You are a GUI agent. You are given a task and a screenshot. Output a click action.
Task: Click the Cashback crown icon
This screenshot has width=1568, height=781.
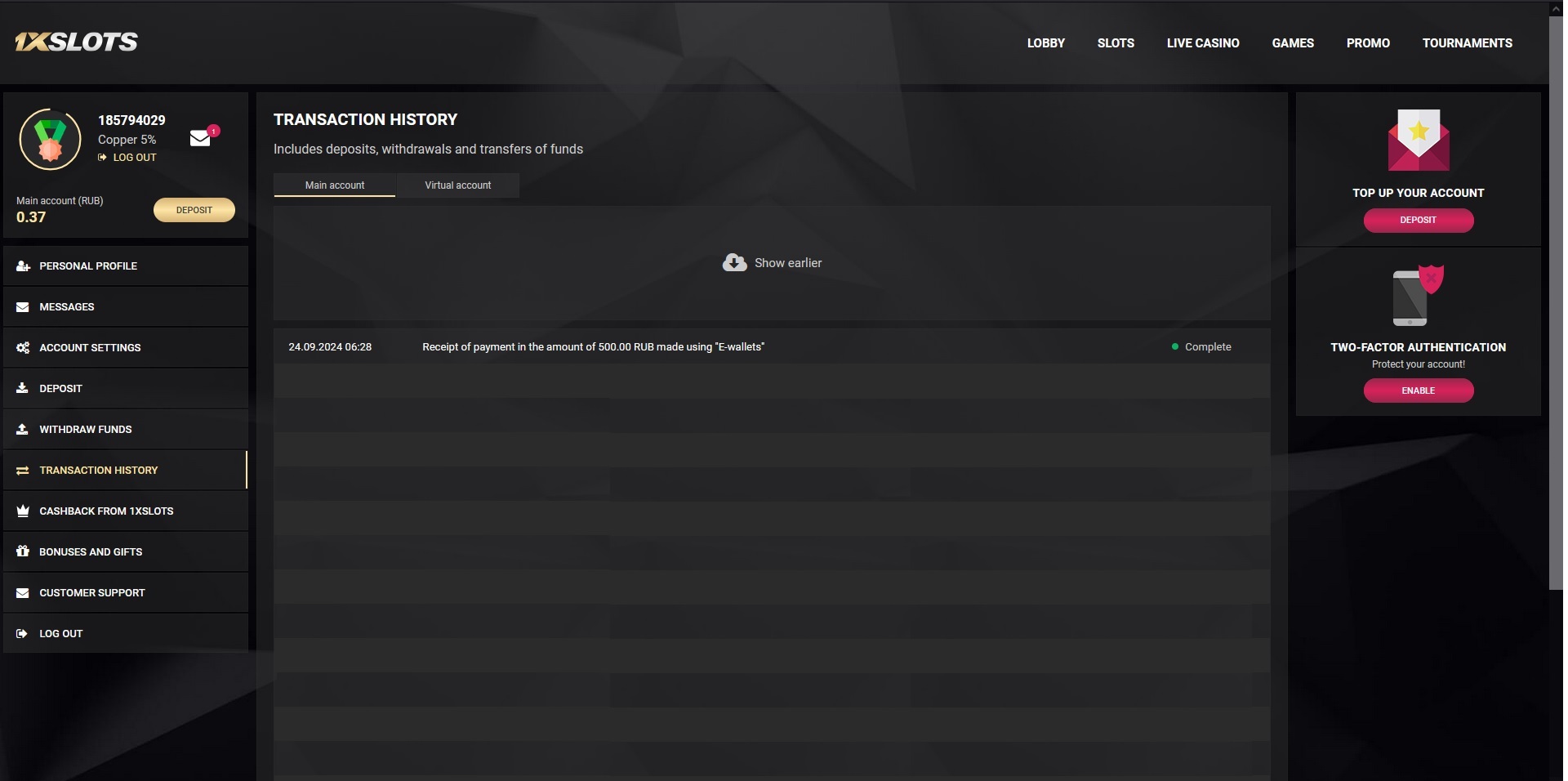pyautogui.click(x=23, y=511)
